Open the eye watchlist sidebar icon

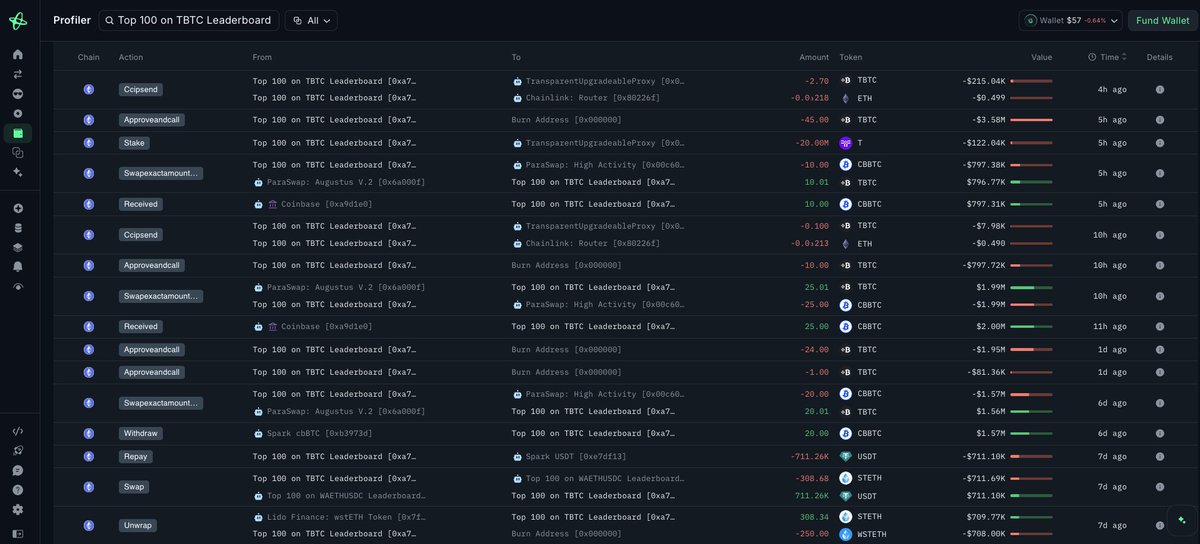[x=18, y=286]
